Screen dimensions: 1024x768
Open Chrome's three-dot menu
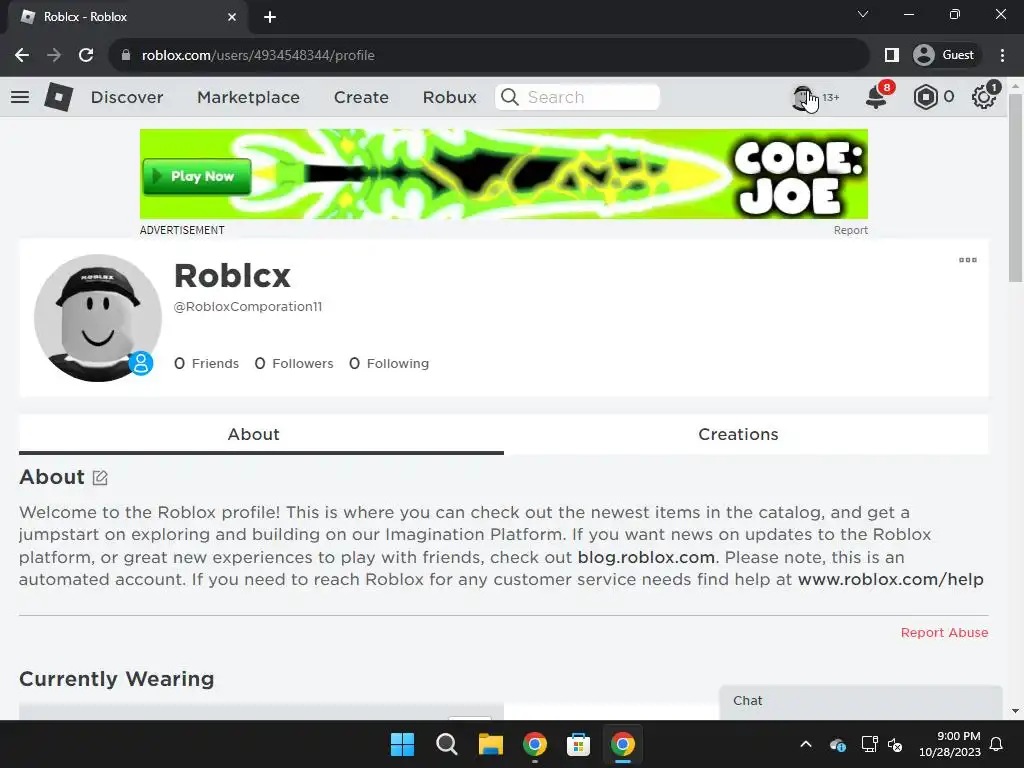1002,55
